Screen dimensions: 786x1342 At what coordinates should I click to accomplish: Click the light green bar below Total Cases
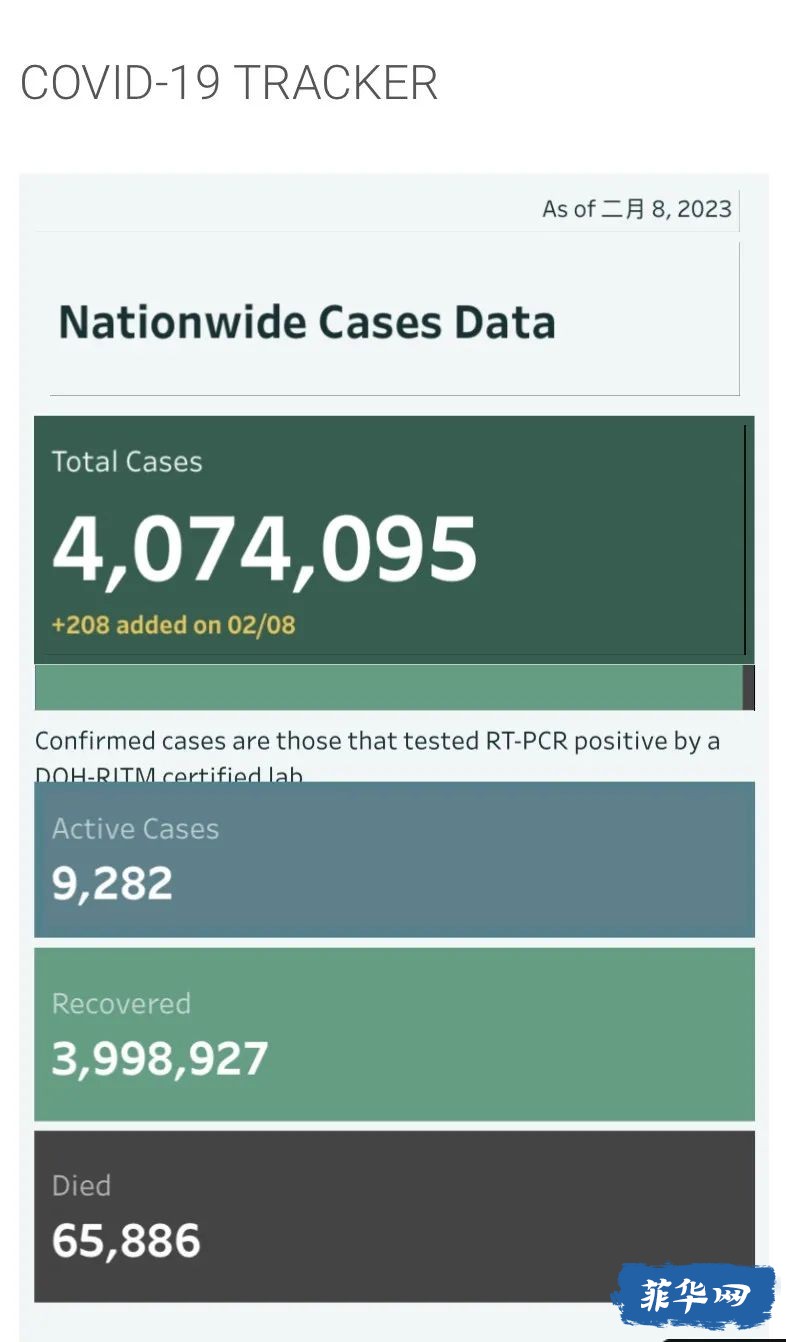pos(388,687)
